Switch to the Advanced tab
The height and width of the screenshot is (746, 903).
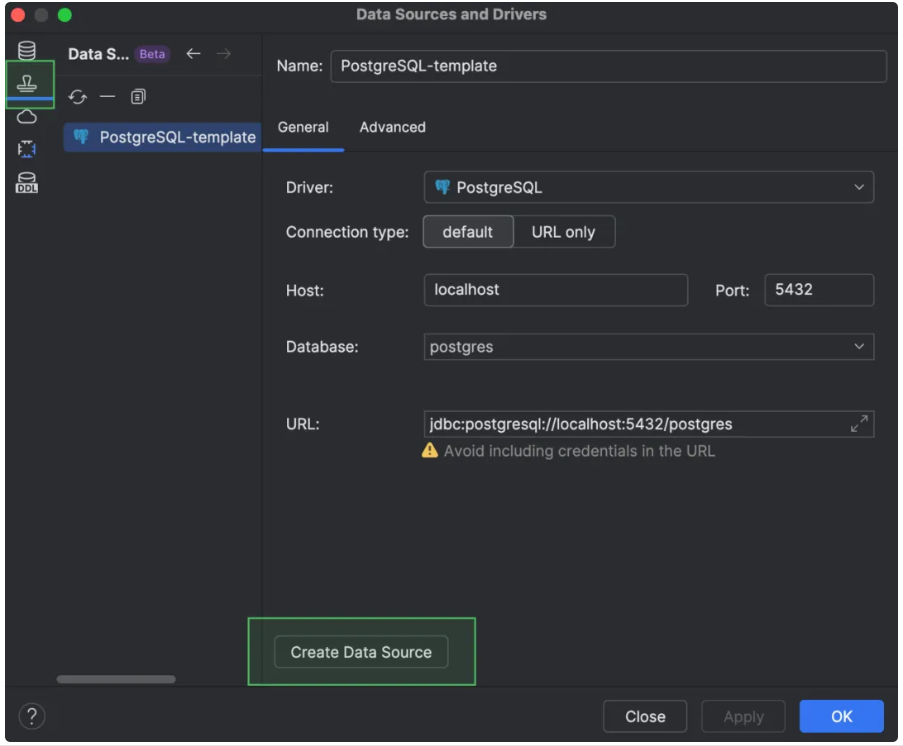[x=392, y=127]
